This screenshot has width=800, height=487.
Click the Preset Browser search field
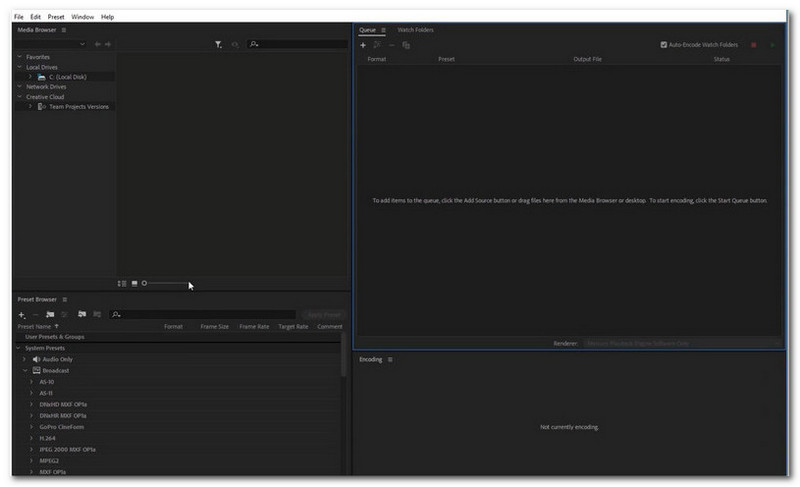point(200,314)
